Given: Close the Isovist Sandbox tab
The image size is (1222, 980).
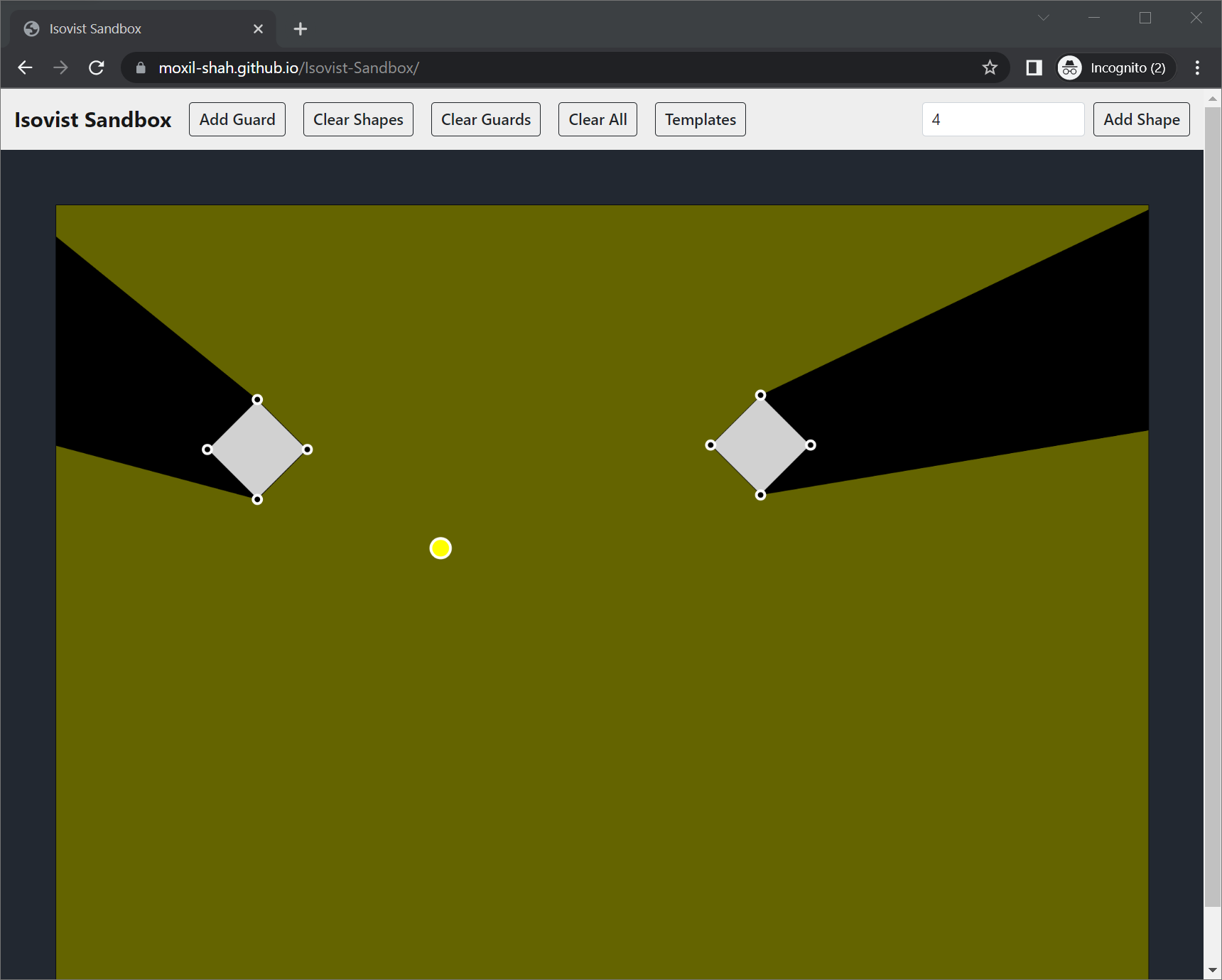Looking at the screenshot, I should click(x=259, y=29).
